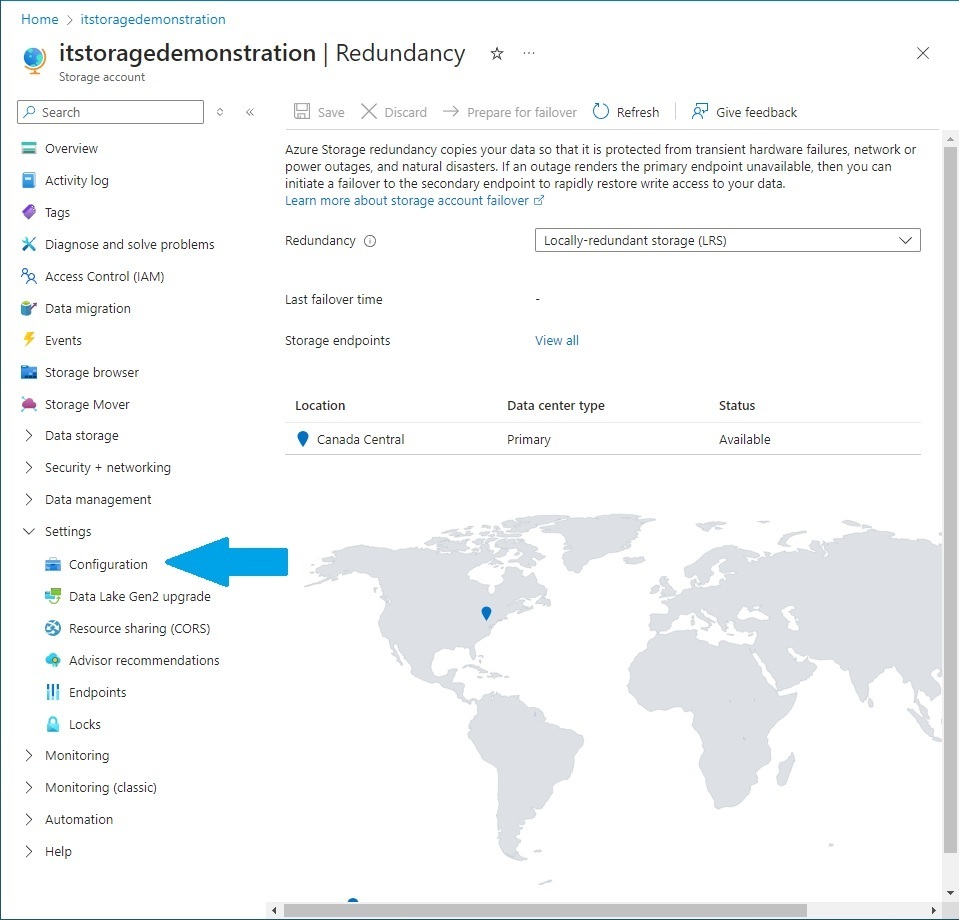Image resolution: width=959 pixels, height=920 pixels.
Task: Click the Canada Central pin on map
Action: [x=486, y=613]
